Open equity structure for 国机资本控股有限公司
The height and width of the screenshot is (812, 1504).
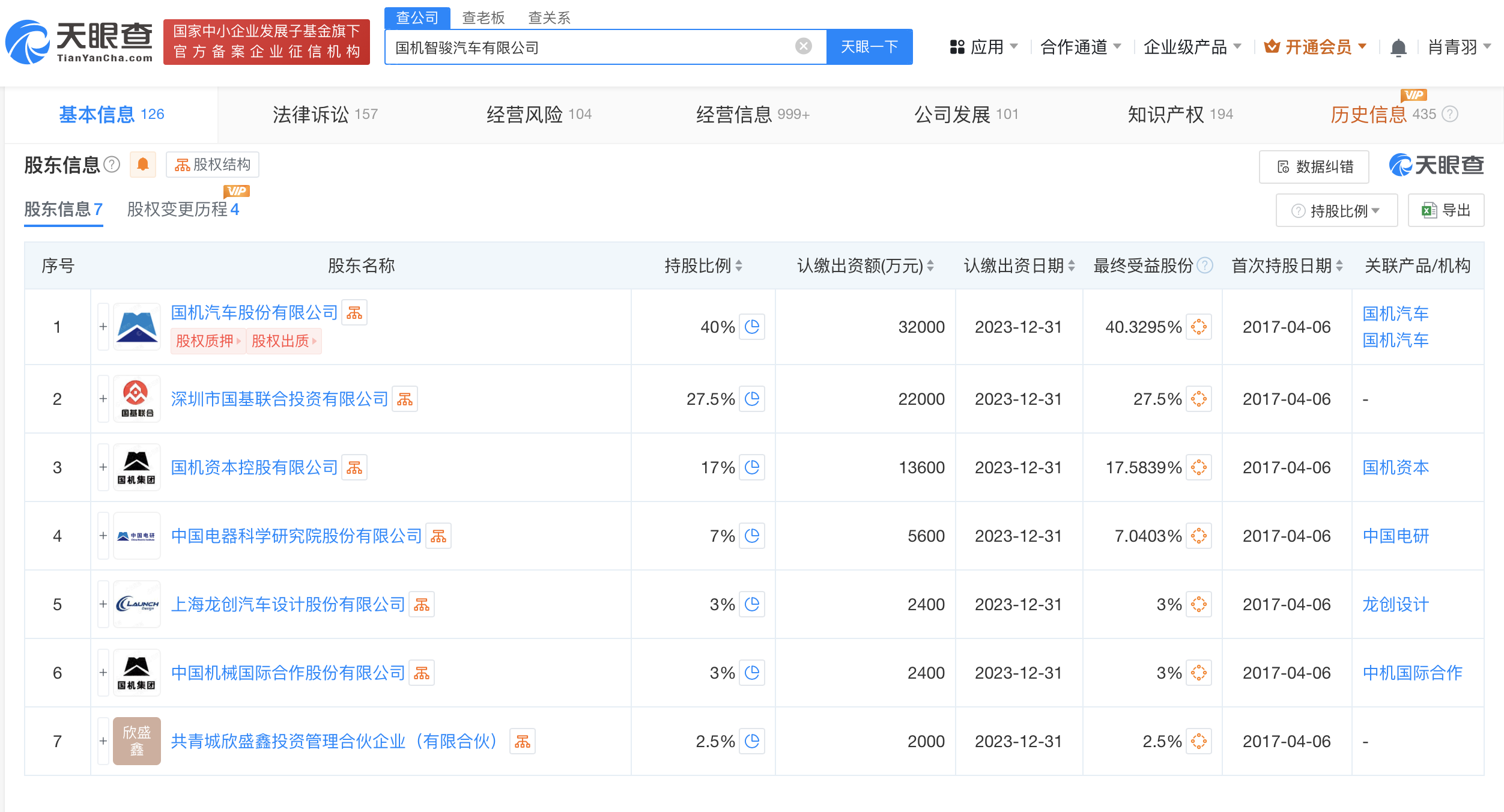pos(354,467)
